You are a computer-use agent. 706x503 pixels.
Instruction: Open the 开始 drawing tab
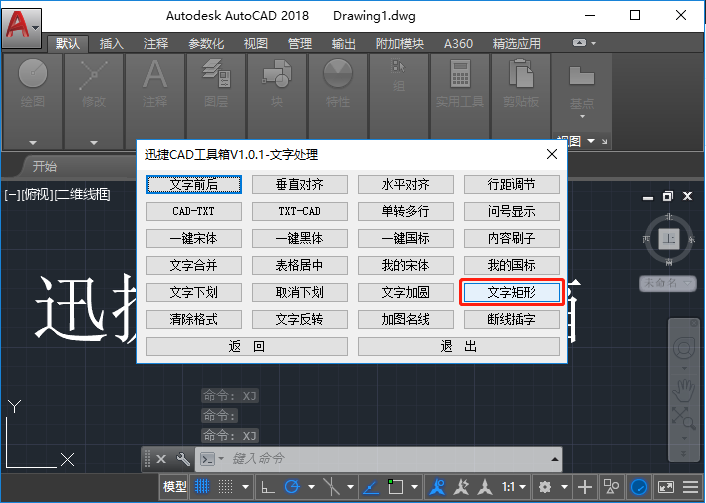pos(45,166)
